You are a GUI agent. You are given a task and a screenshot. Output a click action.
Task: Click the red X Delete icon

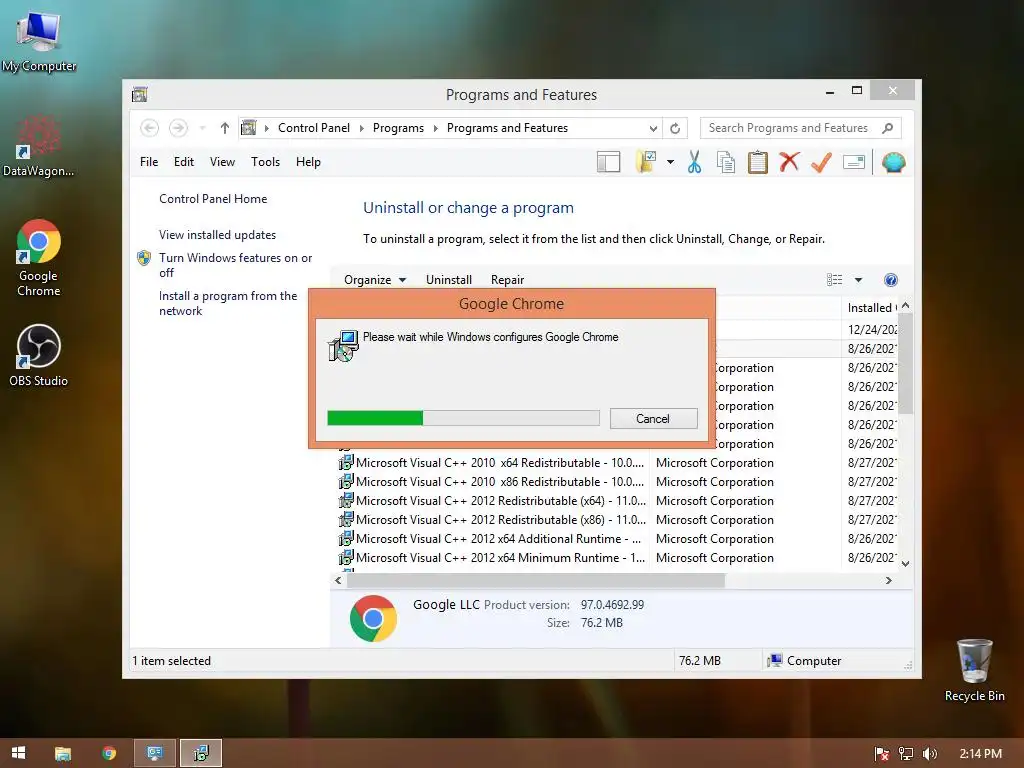click(789, 162)
